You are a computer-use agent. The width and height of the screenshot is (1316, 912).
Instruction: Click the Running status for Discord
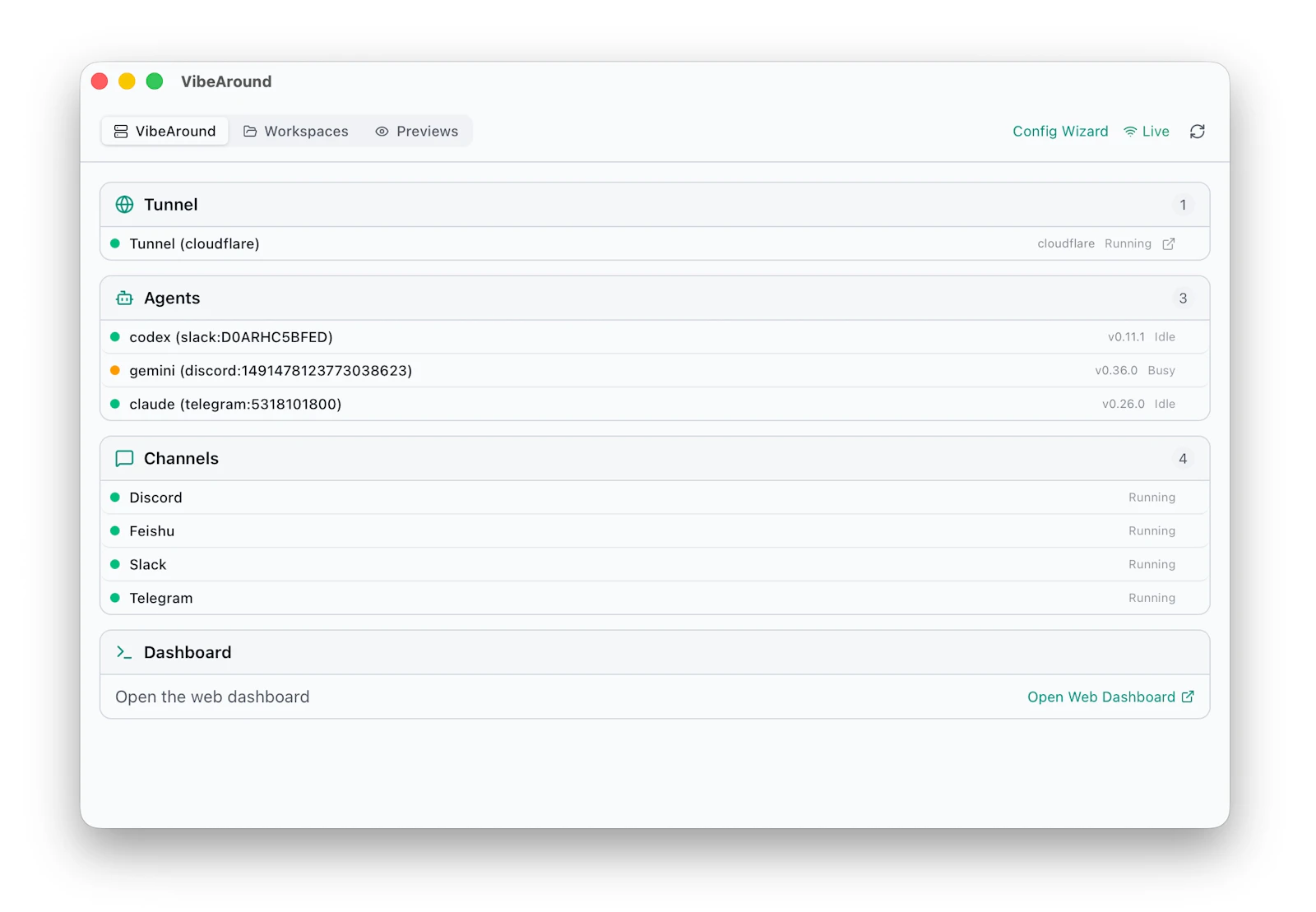pyautogui.click(x=1151, y=498)
